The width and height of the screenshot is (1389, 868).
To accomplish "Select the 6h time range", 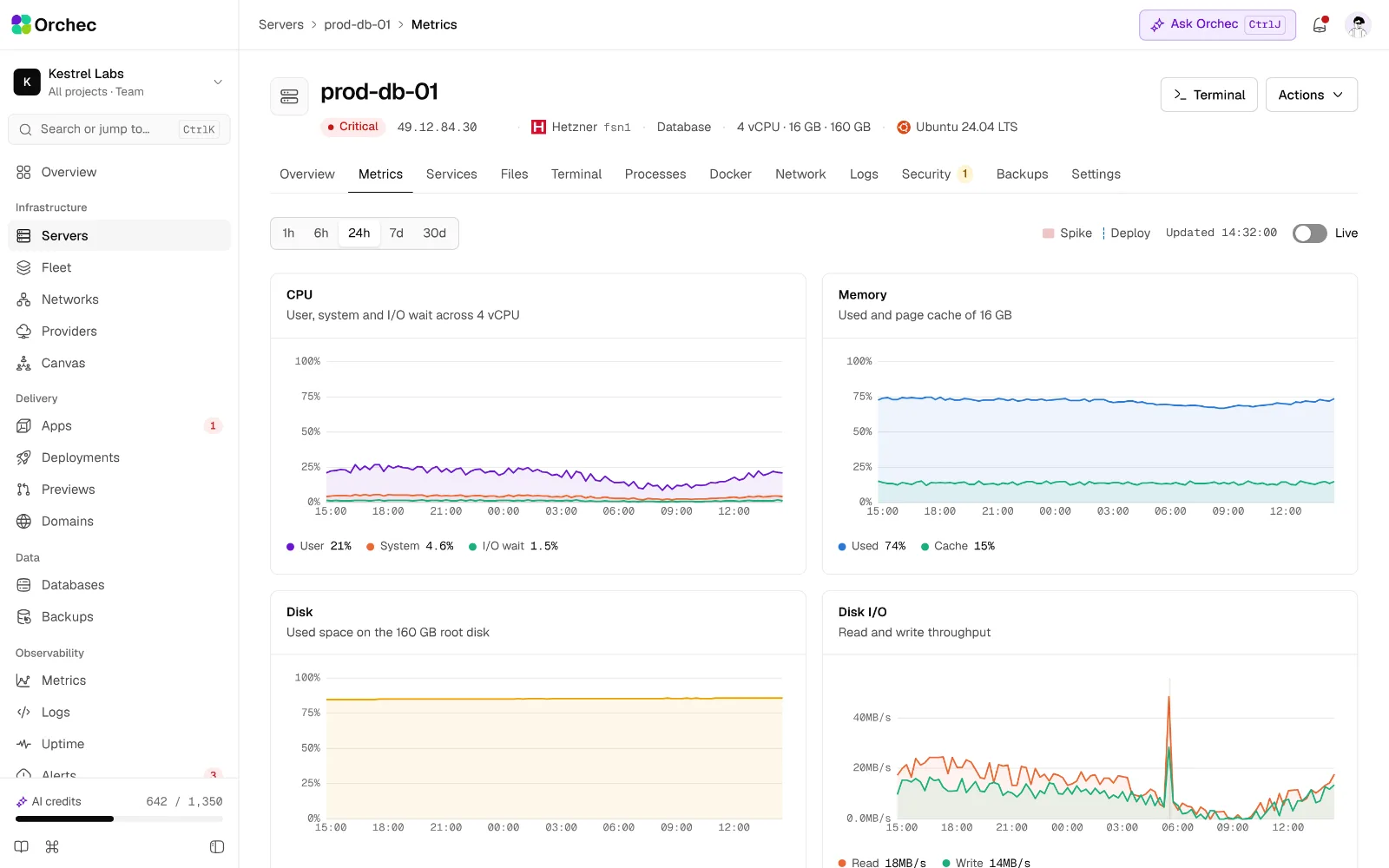I will pos(321,233).
